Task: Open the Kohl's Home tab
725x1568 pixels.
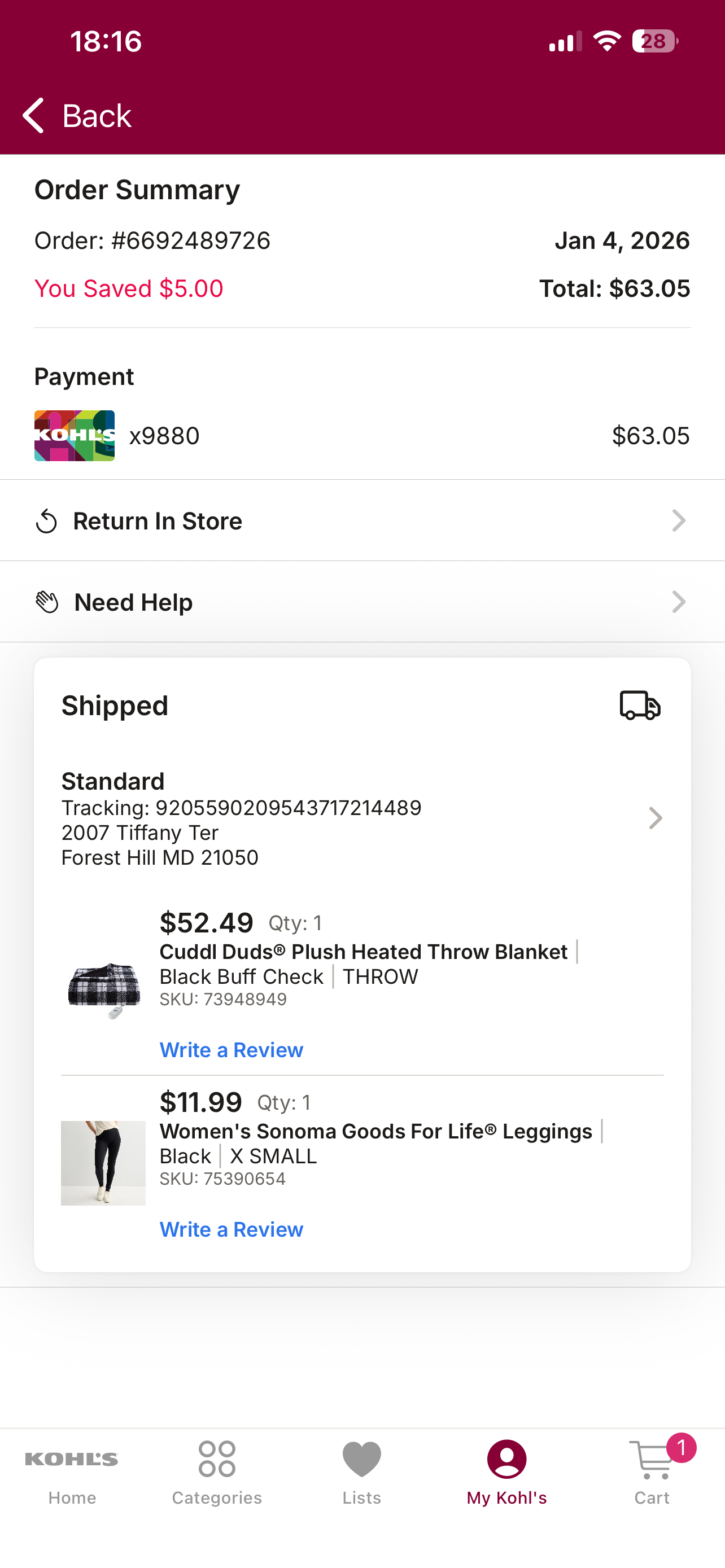Action: click(x=72, y=1472)
